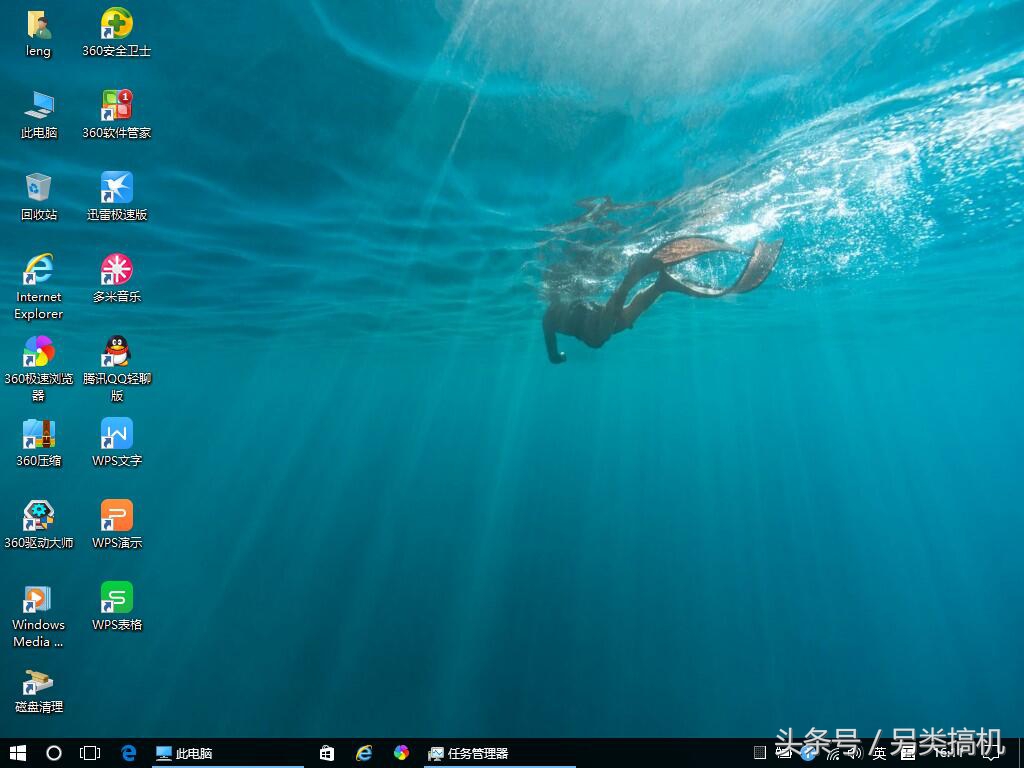The width and height of the screenshot is (1024, 768).
Task: Click the Cortana circle in taskbar
Action: click(54, 753)
